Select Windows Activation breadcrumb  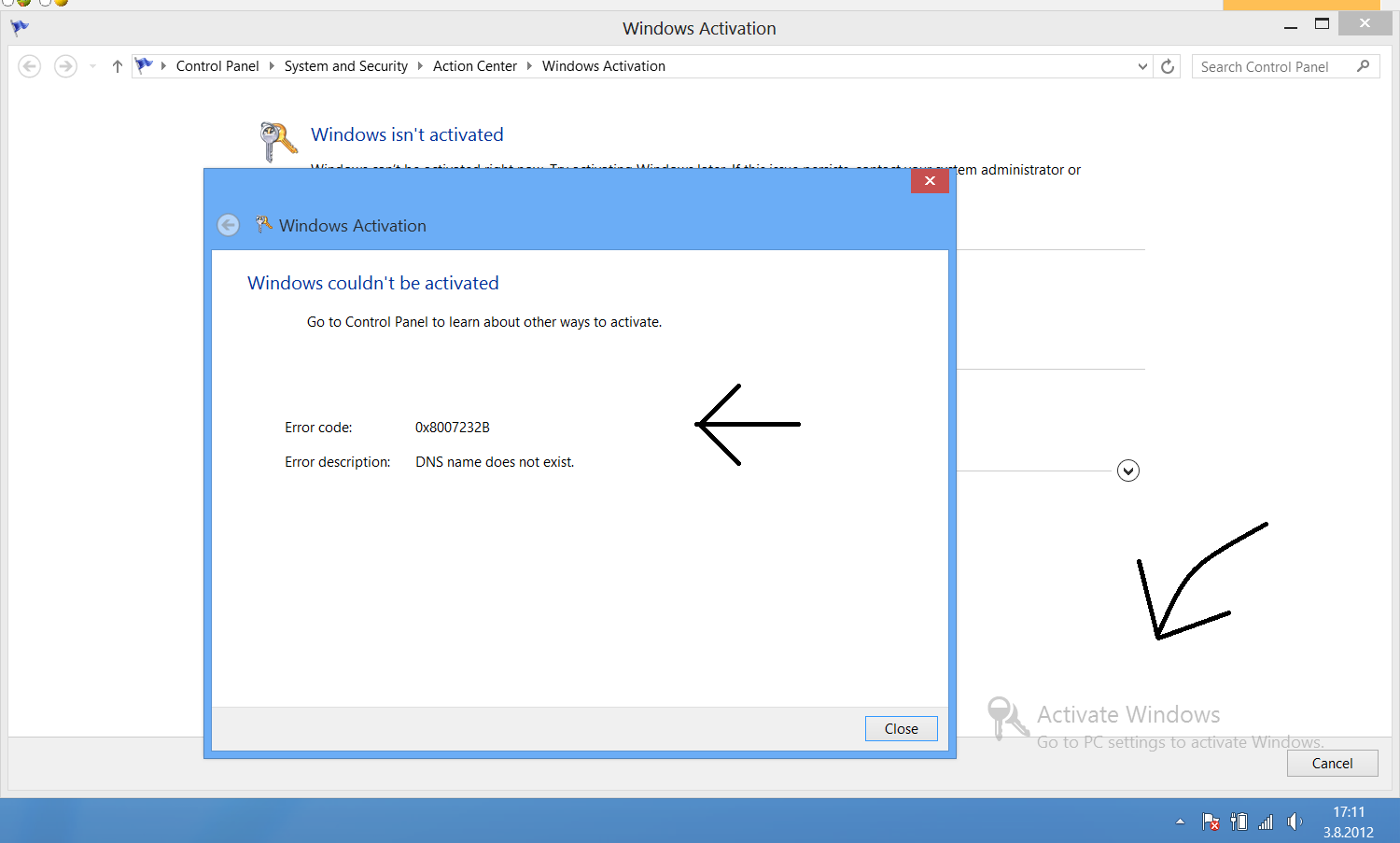point(604,66)
